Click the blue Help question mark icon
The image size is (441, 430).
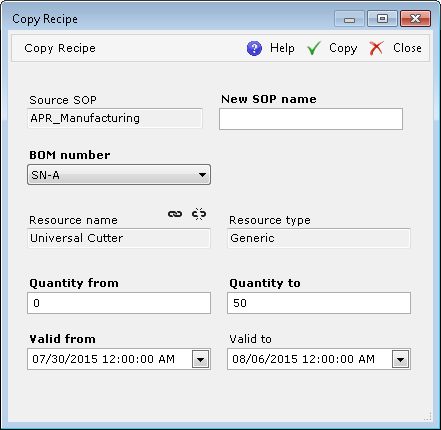(254, 48)
